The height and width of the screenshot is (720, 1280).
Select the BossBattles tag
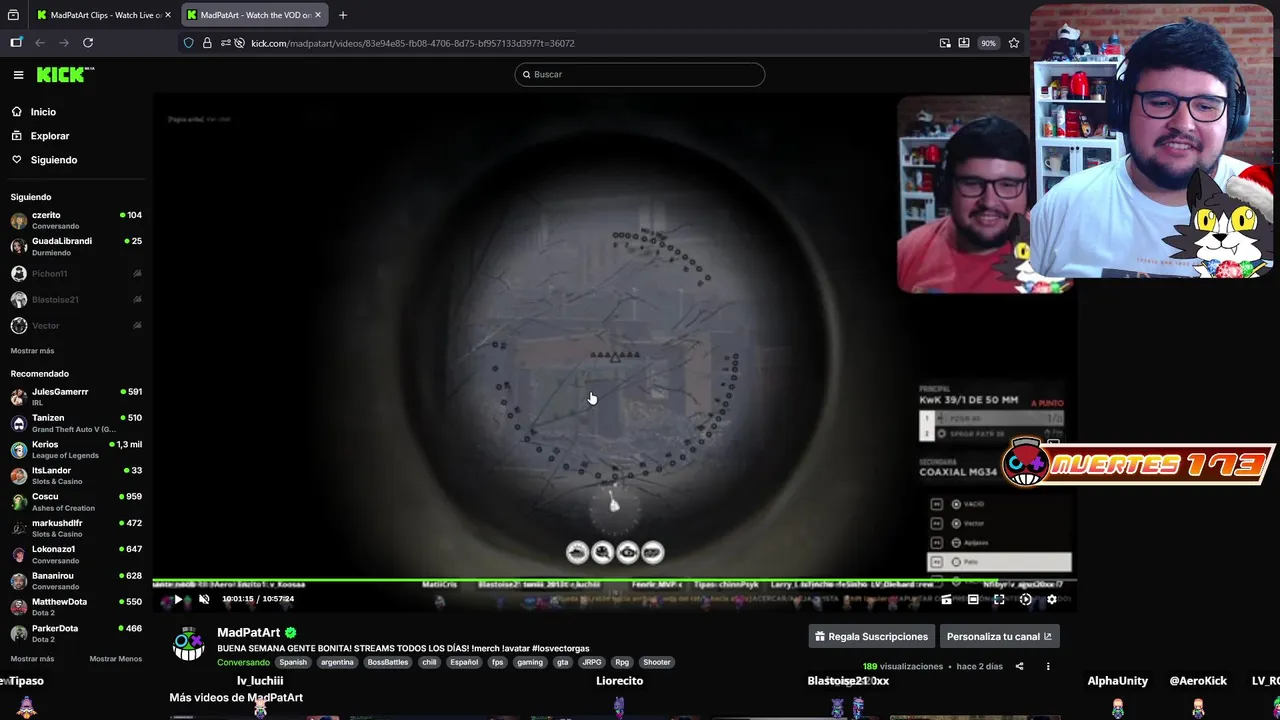[388, 662]
